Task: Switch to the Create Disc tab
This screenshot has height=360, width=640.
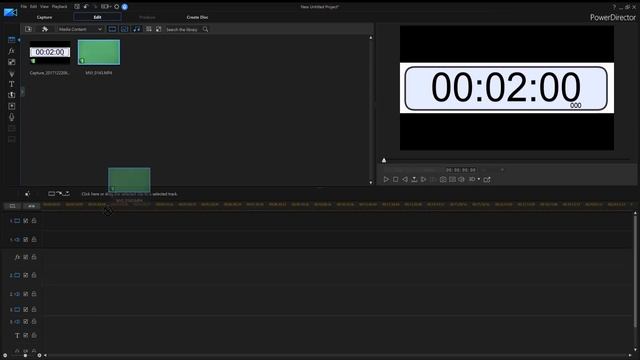Action: 197,17
